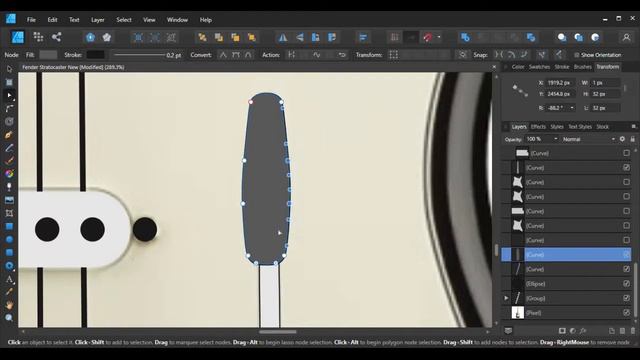Open the Select menu
This screenshot has width=640, height=360.
pyautogui.click(x=124, y=20)
